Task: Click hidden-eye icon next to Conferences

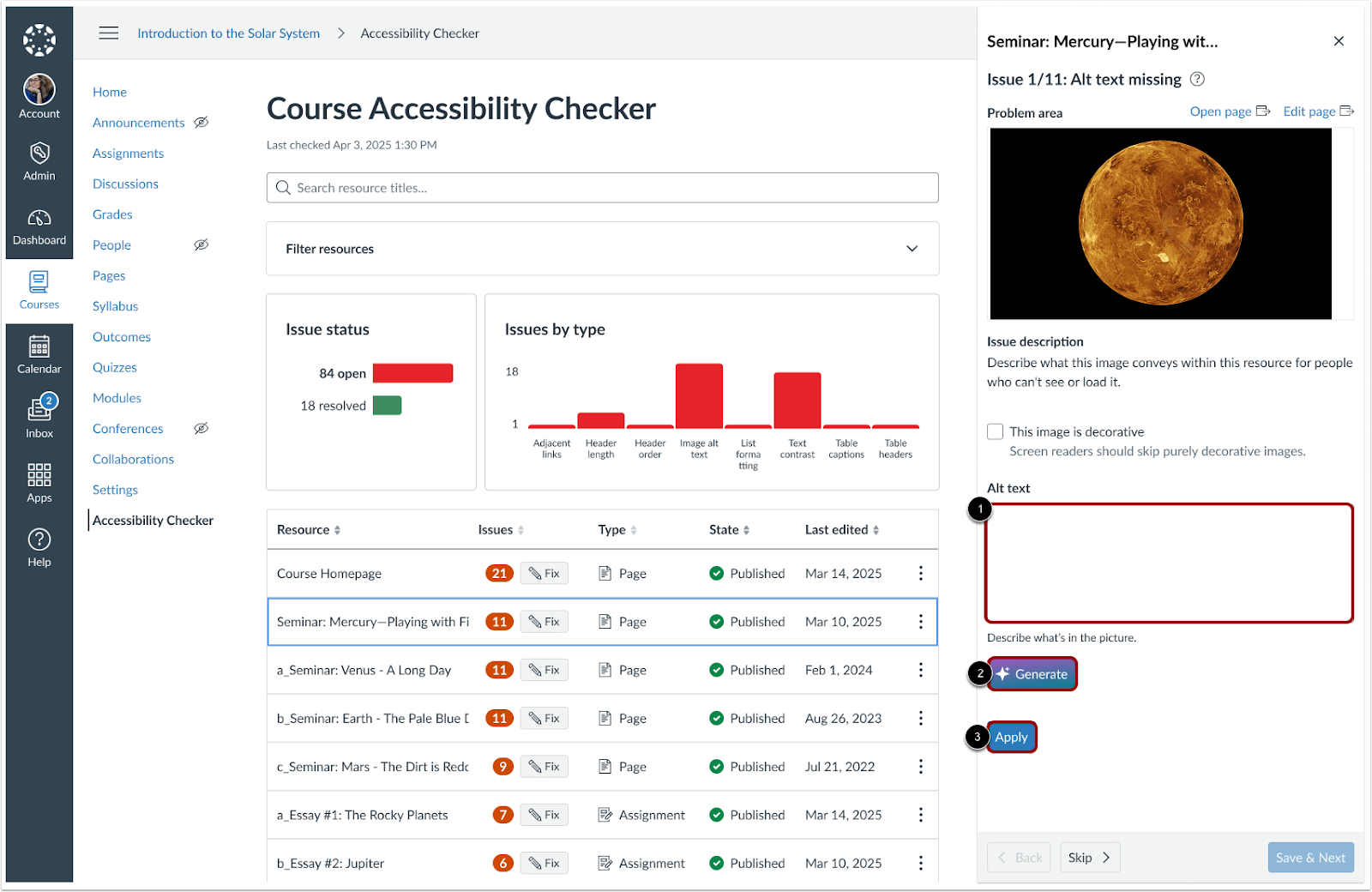Action: (x=202, y=429)
